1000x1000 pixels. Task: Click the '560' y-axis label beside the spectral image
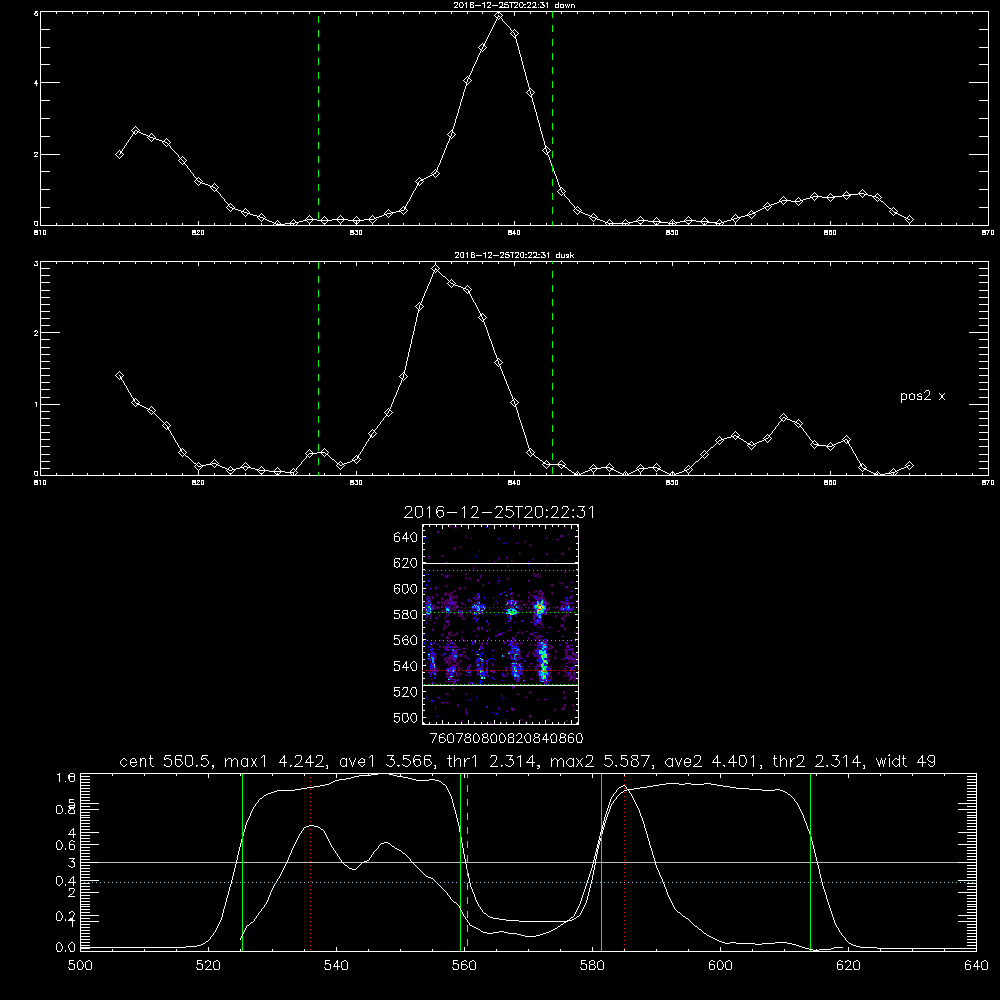coord(406,640)
